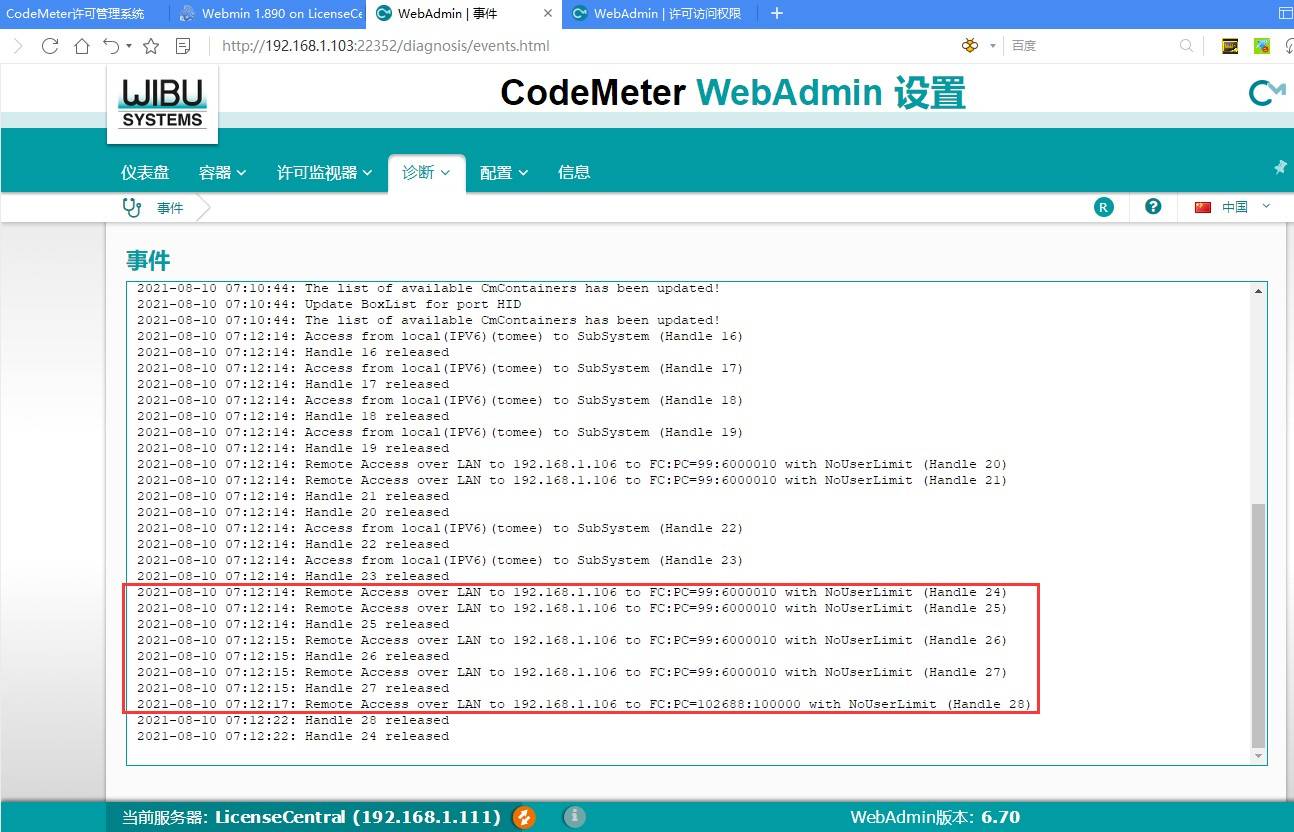Screen dimensions: 1294x832
Task: Click the search magnifier icon
Action: (1187, 46)
